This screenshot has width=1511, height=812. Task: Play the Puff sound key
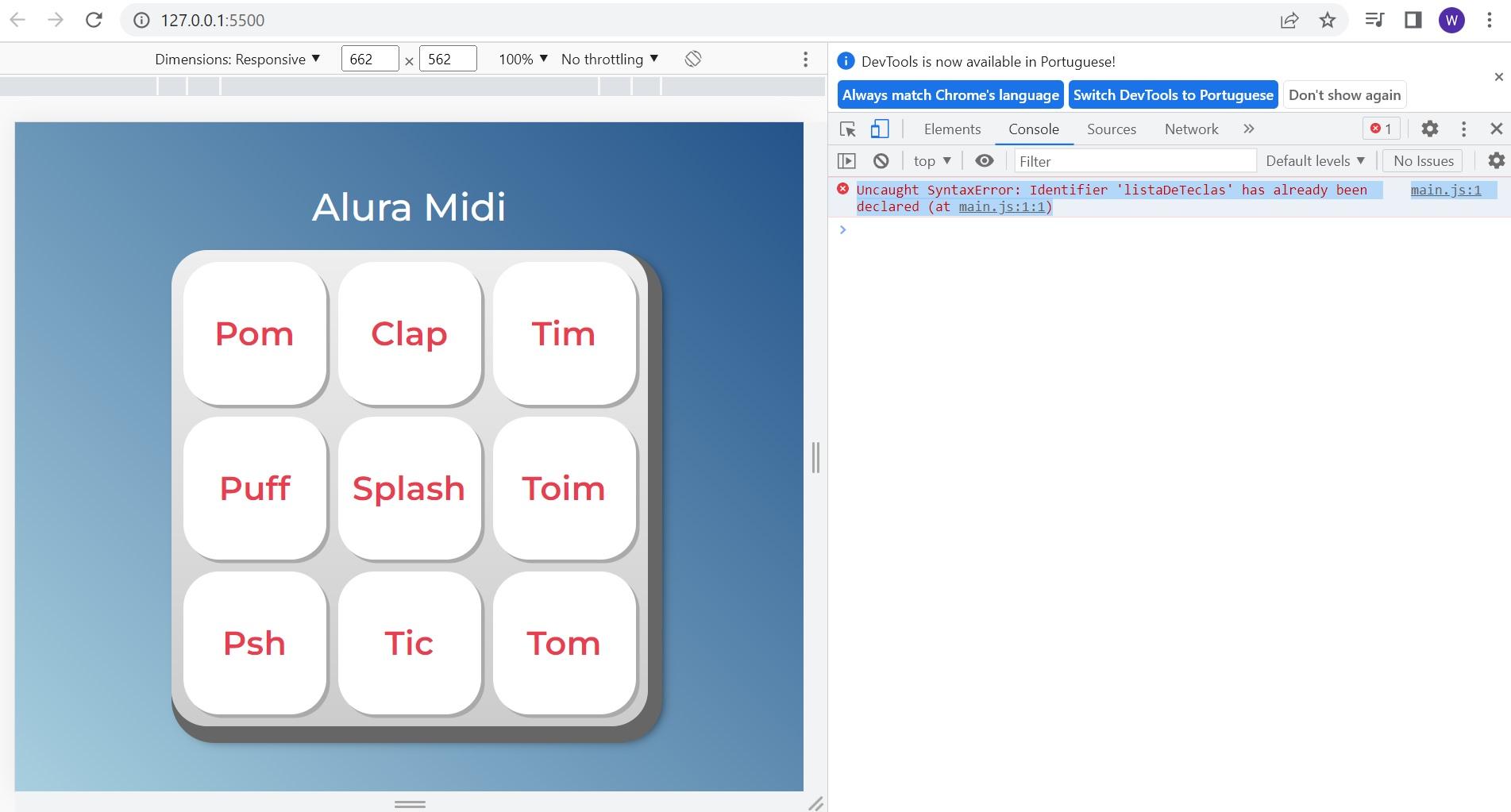pyautogui.click(x=255, y=488)
